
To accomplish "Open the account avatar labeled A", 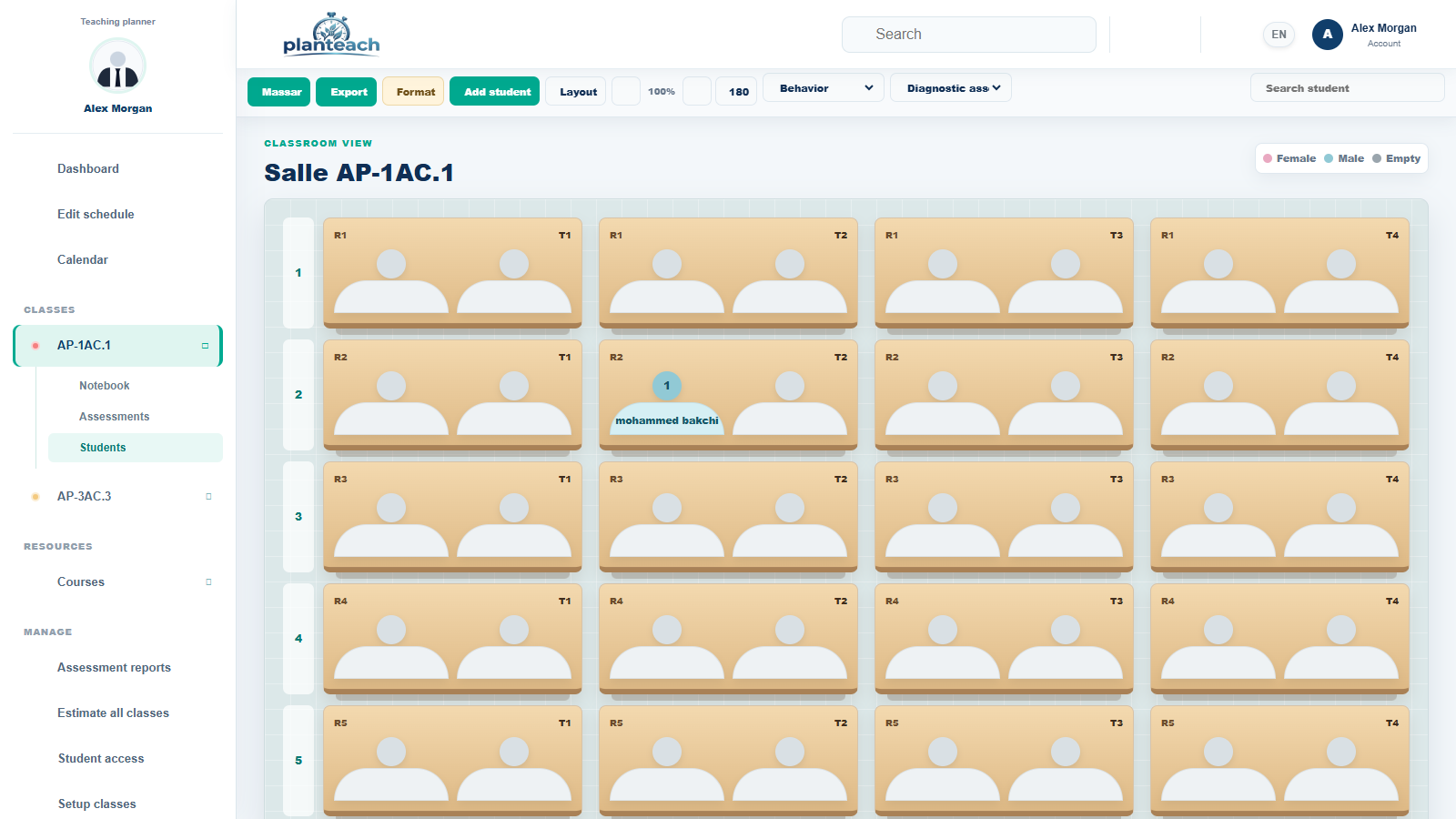I will tap(1327, 35).
